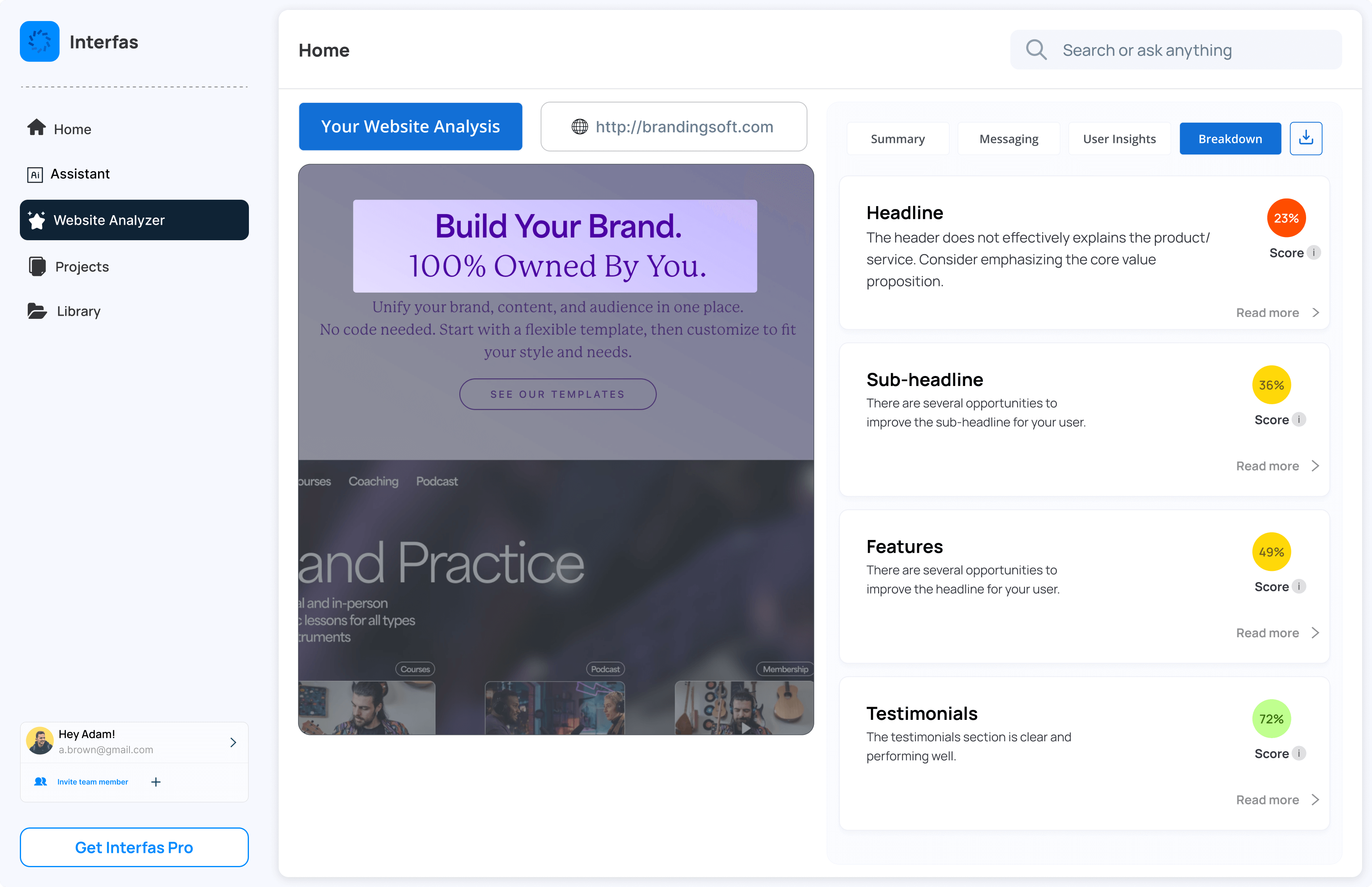Click the Headline score info icon
Screen dimensions: 1372x887
tap(1313, 253)
